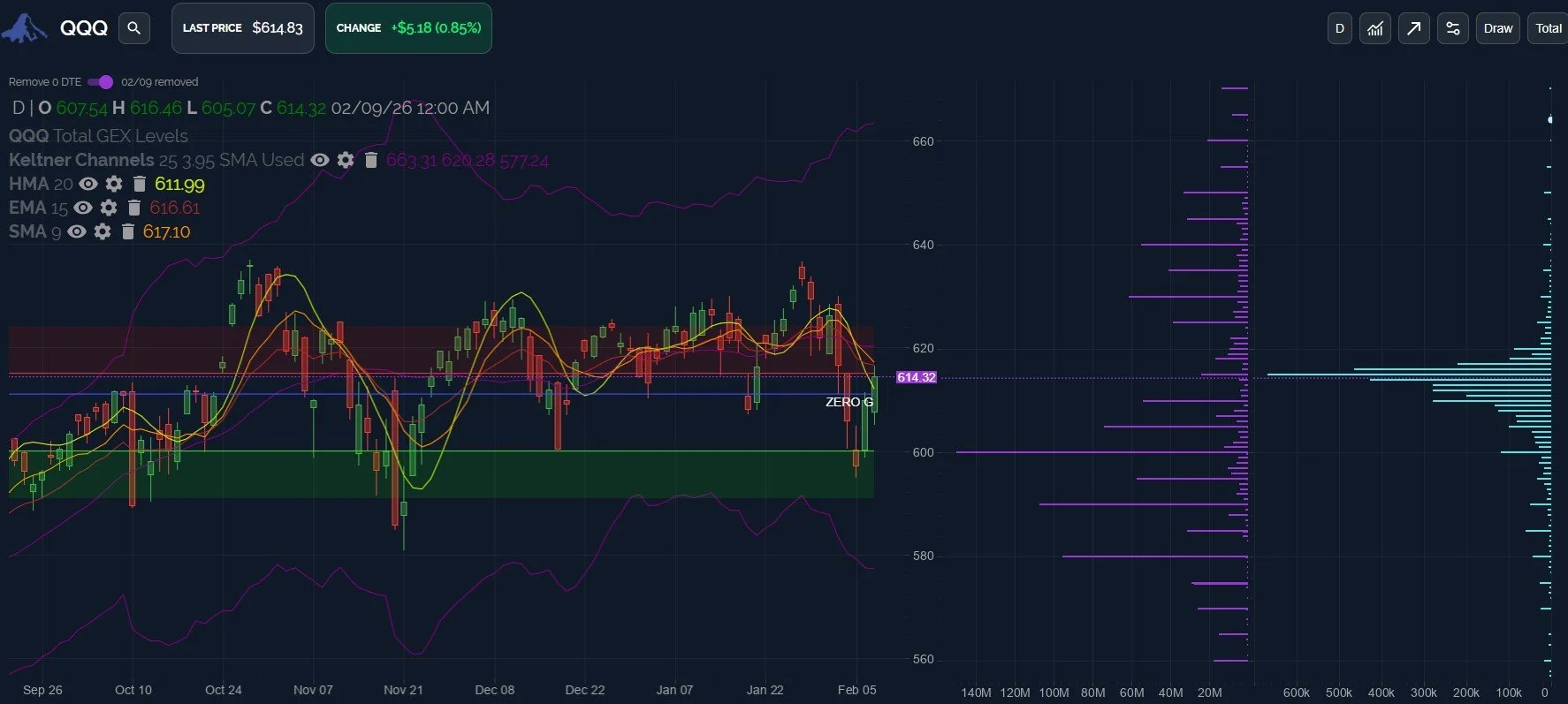Click the Dec 22 date axis label
The image size is (1568, 704).
585,690
